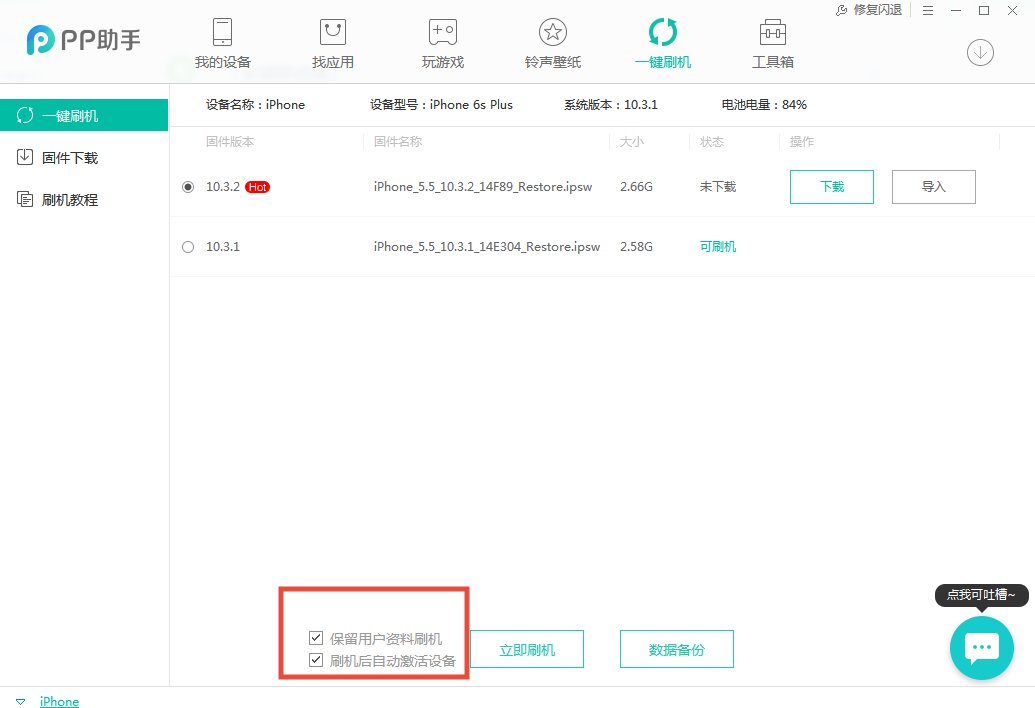Uncheck 刷机后自动激活设备 option

315,659
